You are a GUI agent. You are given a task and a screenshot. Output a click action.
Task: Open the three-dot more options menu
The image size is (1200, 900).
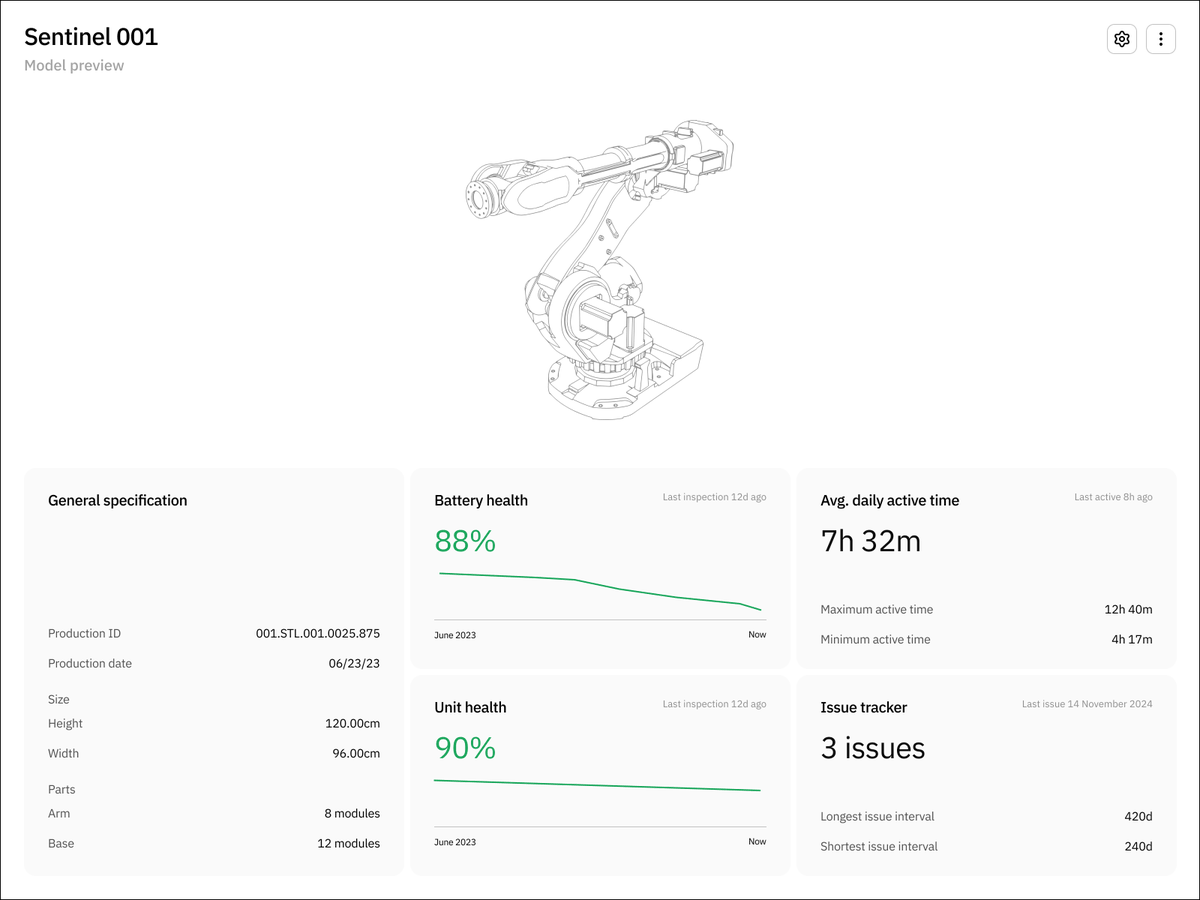[1160, 39]
